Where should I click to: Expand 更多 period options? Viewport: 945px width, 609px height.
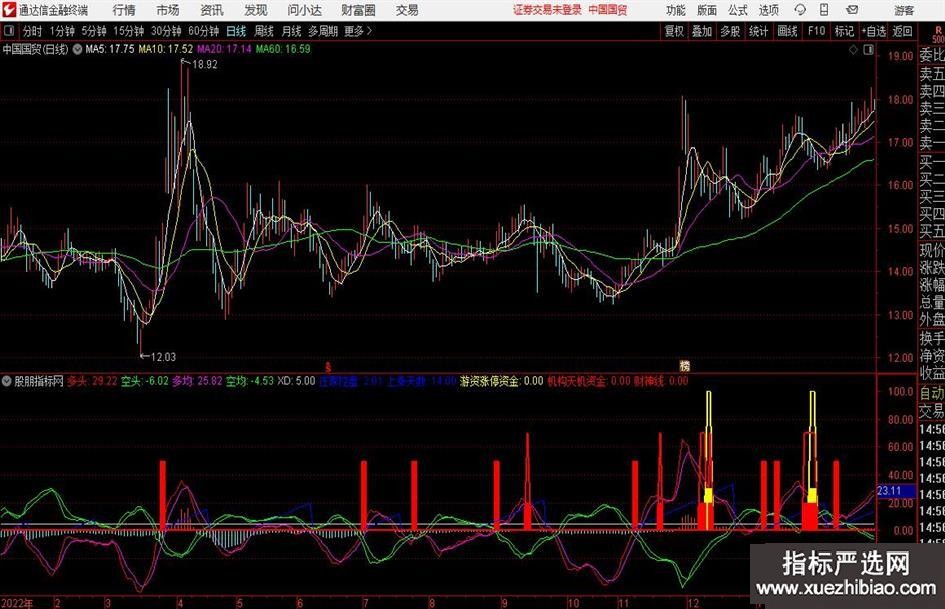click(x=358, y=31)
